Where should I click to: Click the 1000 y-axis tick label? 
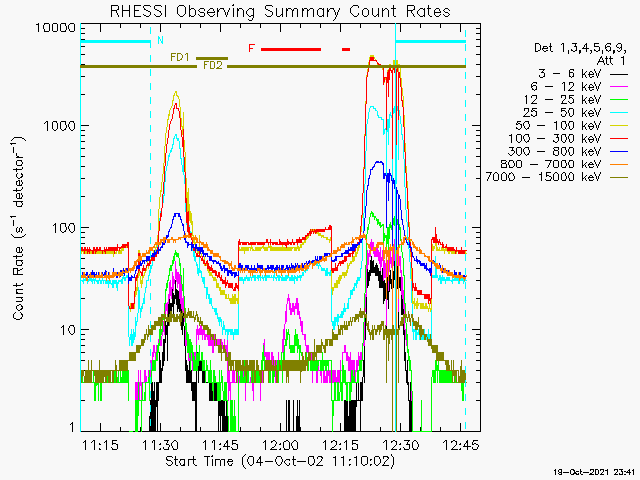tap(60, 126)
